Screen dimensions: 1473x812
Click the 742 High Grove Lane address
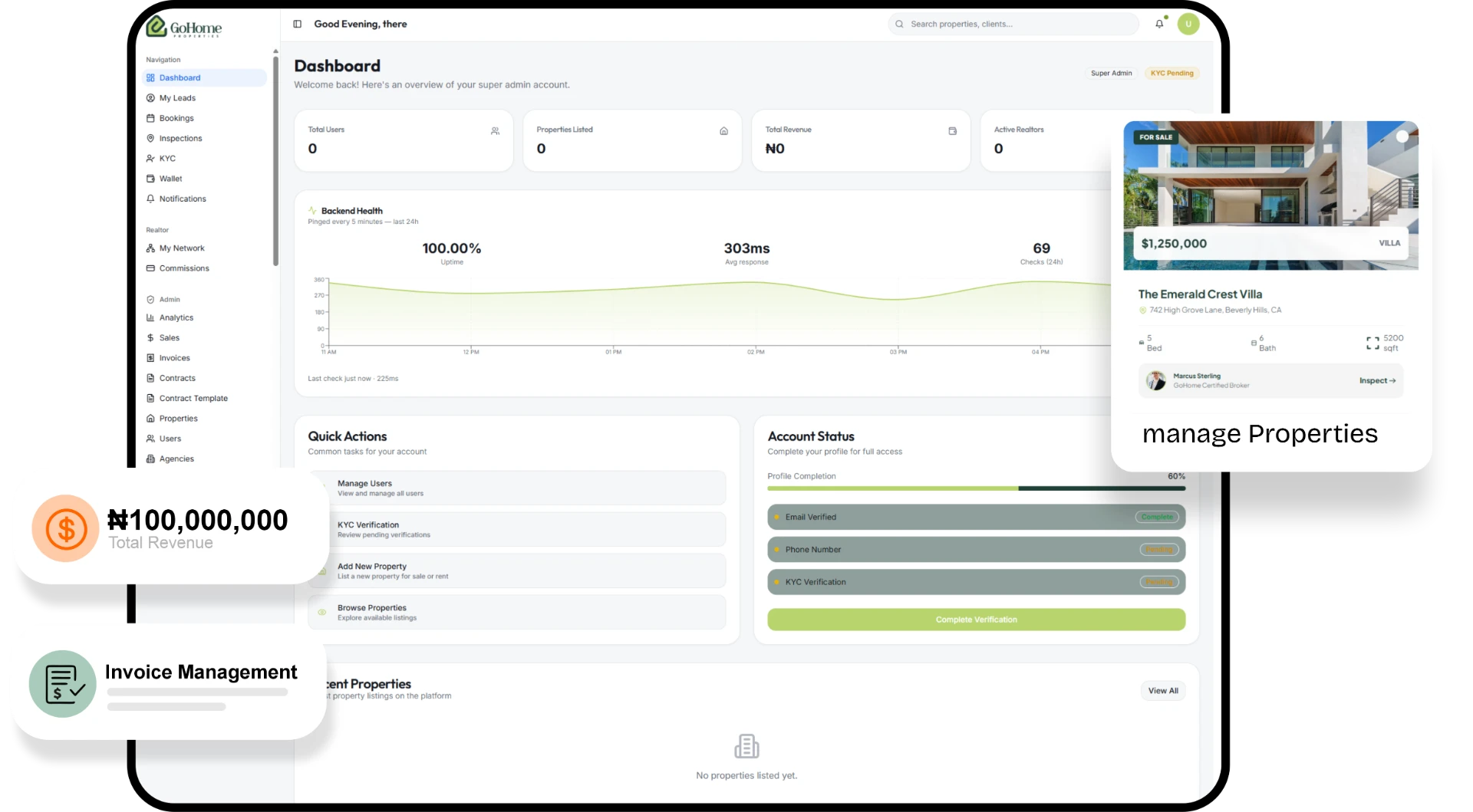(1215, 311)
